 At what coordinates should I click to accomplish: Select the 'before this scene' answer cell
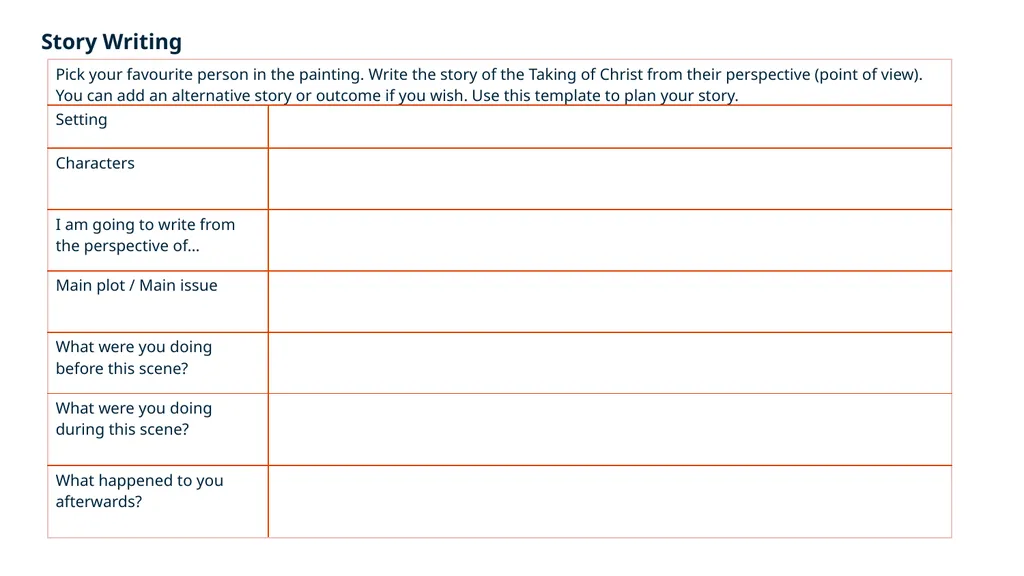[610, 363]
